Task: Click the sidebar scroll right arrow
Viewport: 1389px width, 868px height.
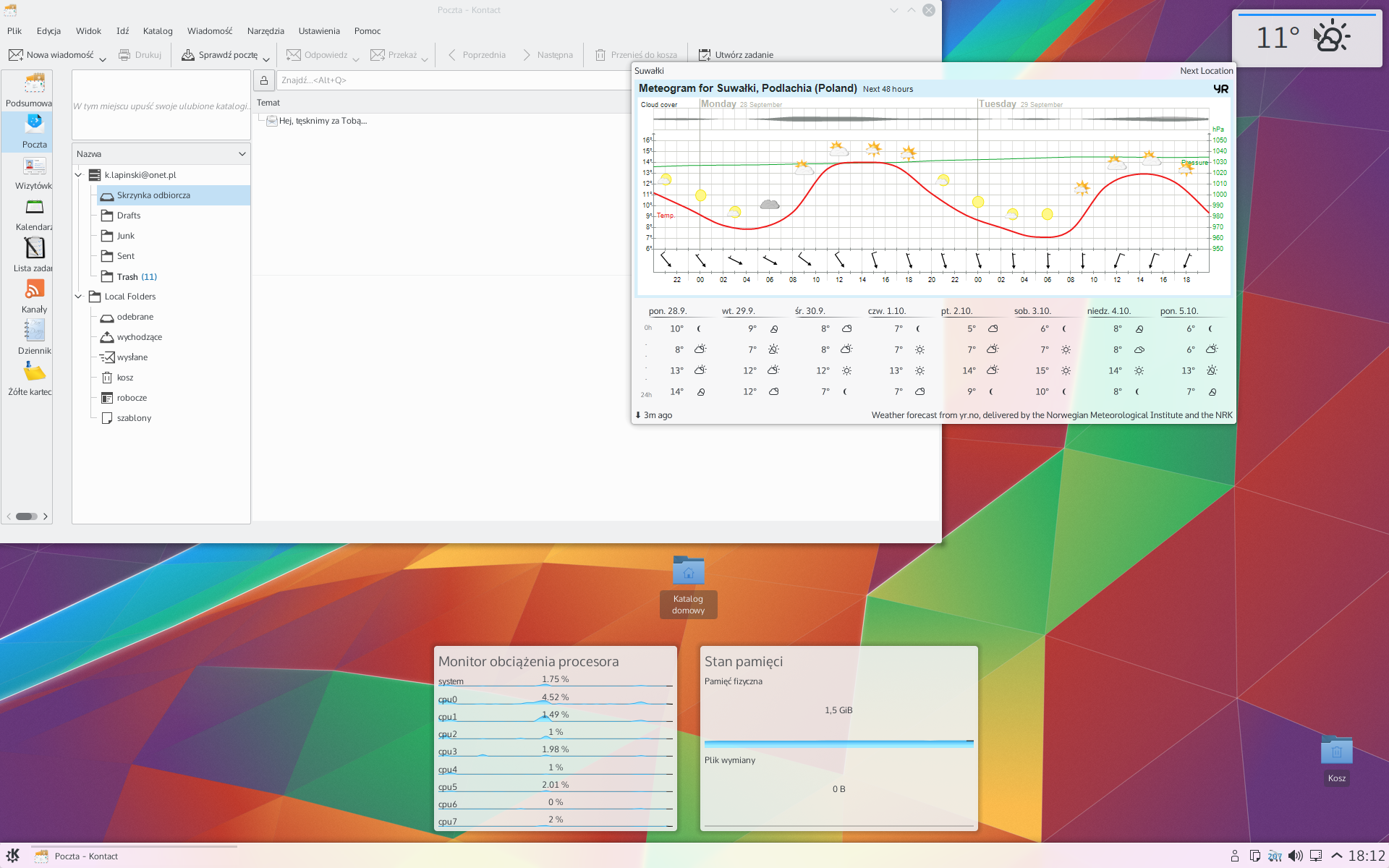Action: 46,516
